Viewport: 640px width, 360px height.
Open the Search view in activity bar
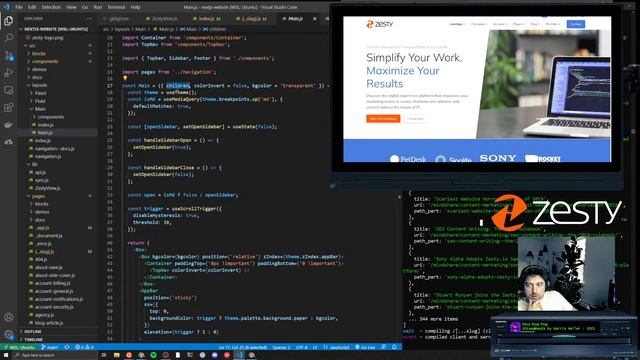pyautogui.click(x=8, y=38)
